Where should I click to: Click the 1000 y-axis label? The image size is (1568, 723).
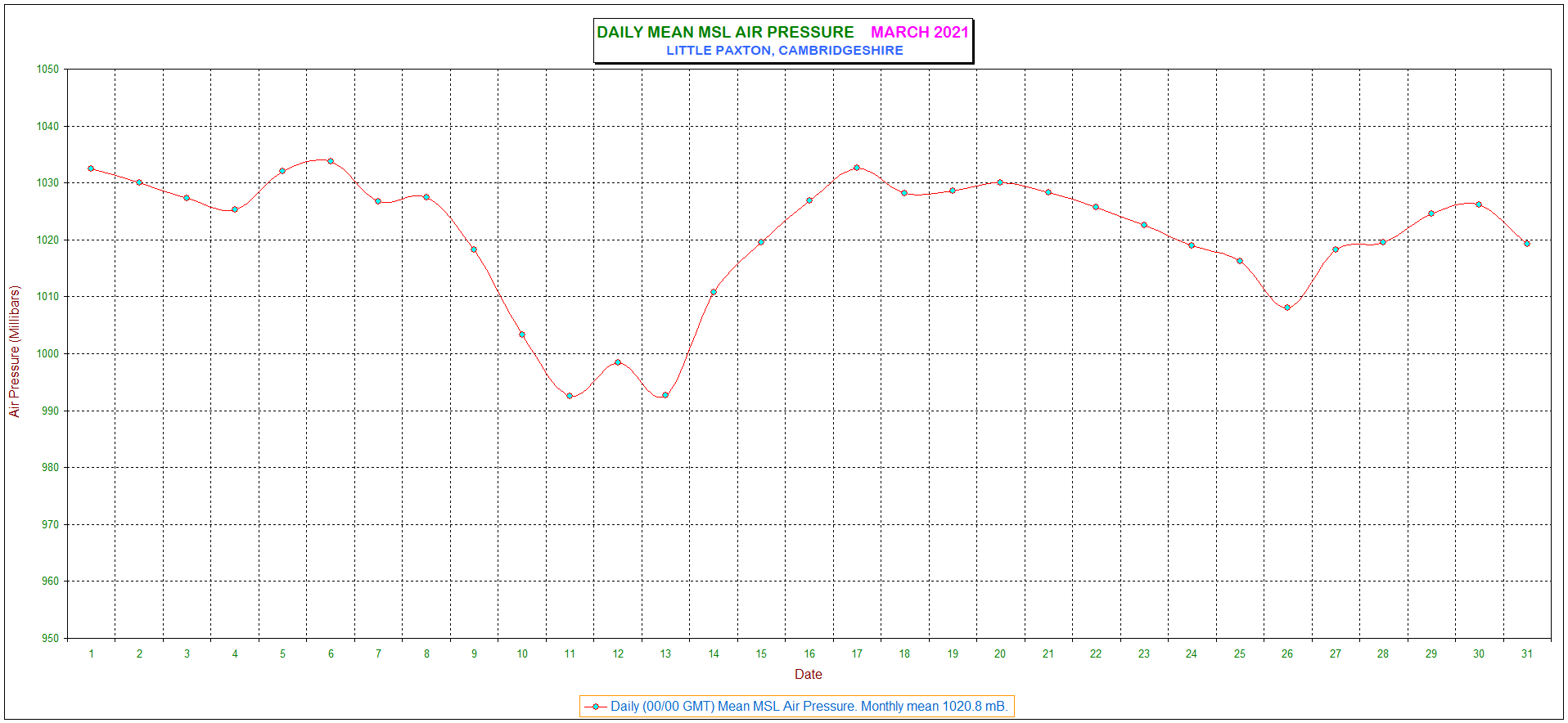click(47, 354)
